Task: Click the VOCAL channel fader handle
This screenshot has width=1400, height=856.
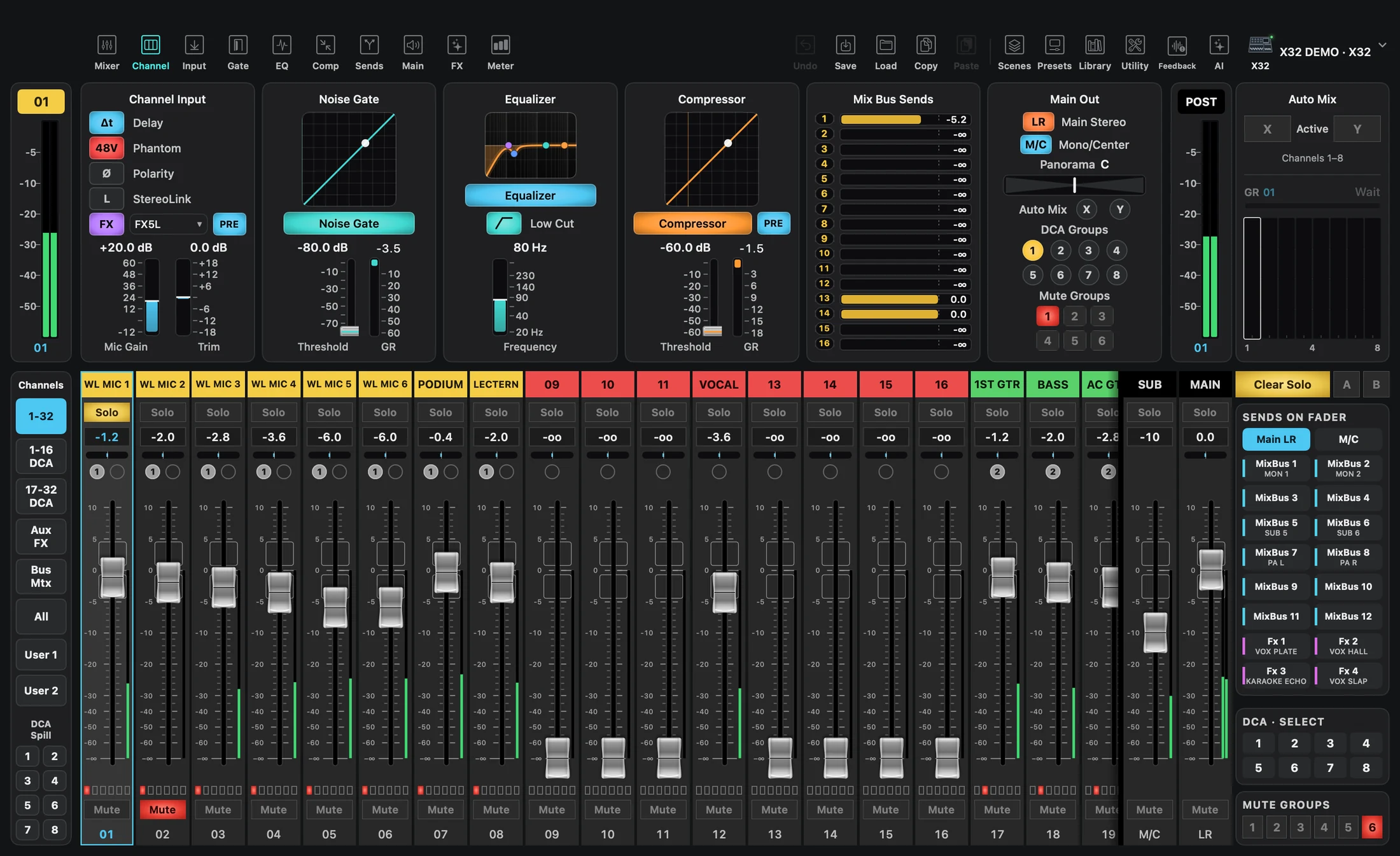Action: pyautogui.click(x=724, y=593)
